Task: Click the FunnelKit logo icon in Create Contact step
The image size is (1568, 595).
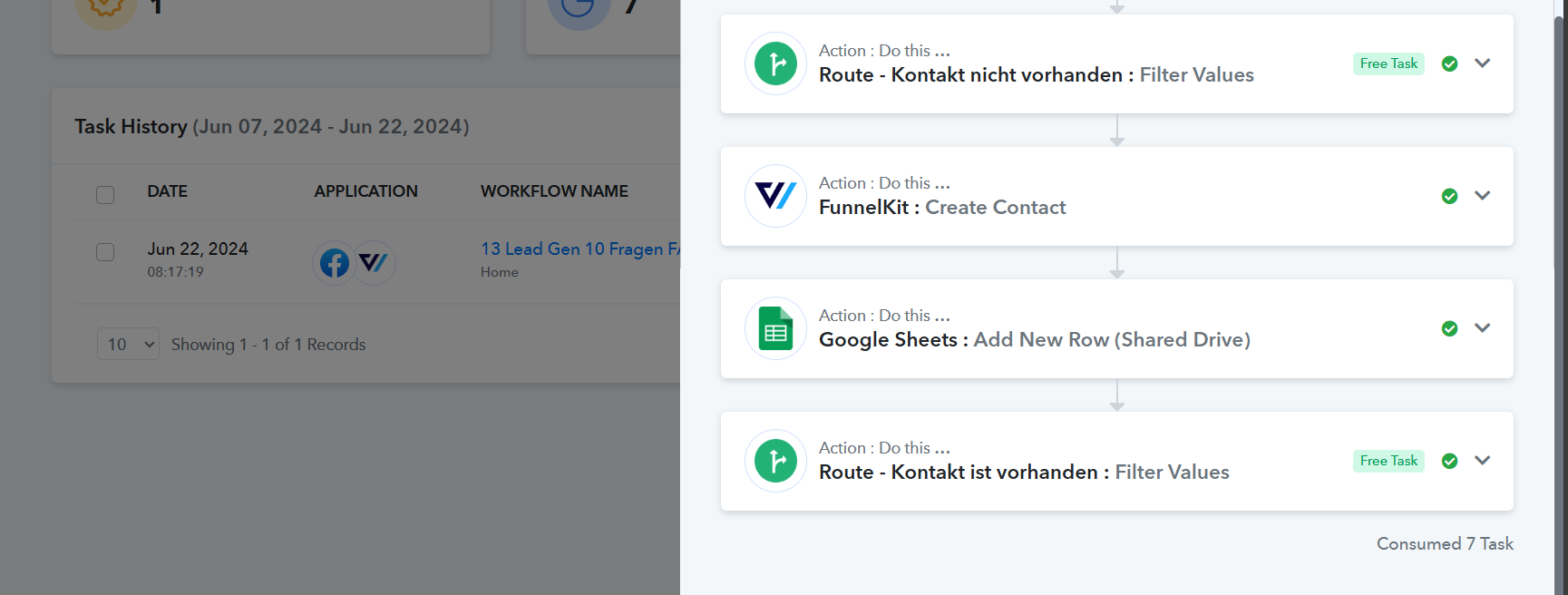Action: point(775,196)
